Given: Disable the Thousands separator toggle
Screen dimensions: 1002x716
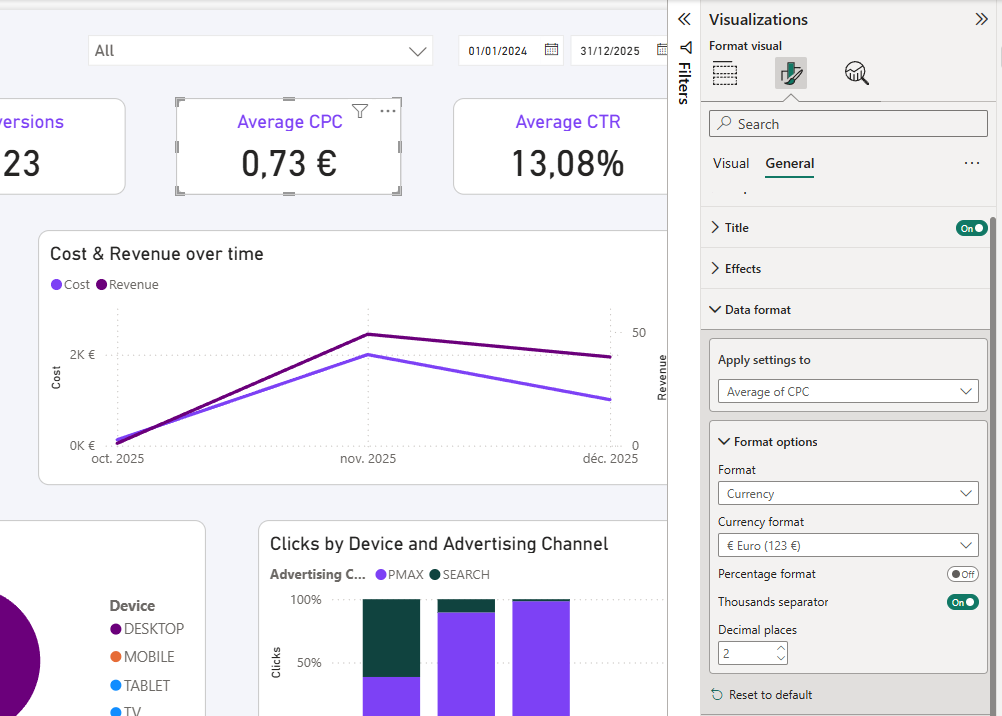Looking at the screenshot, I should click(x=962, y=602).
